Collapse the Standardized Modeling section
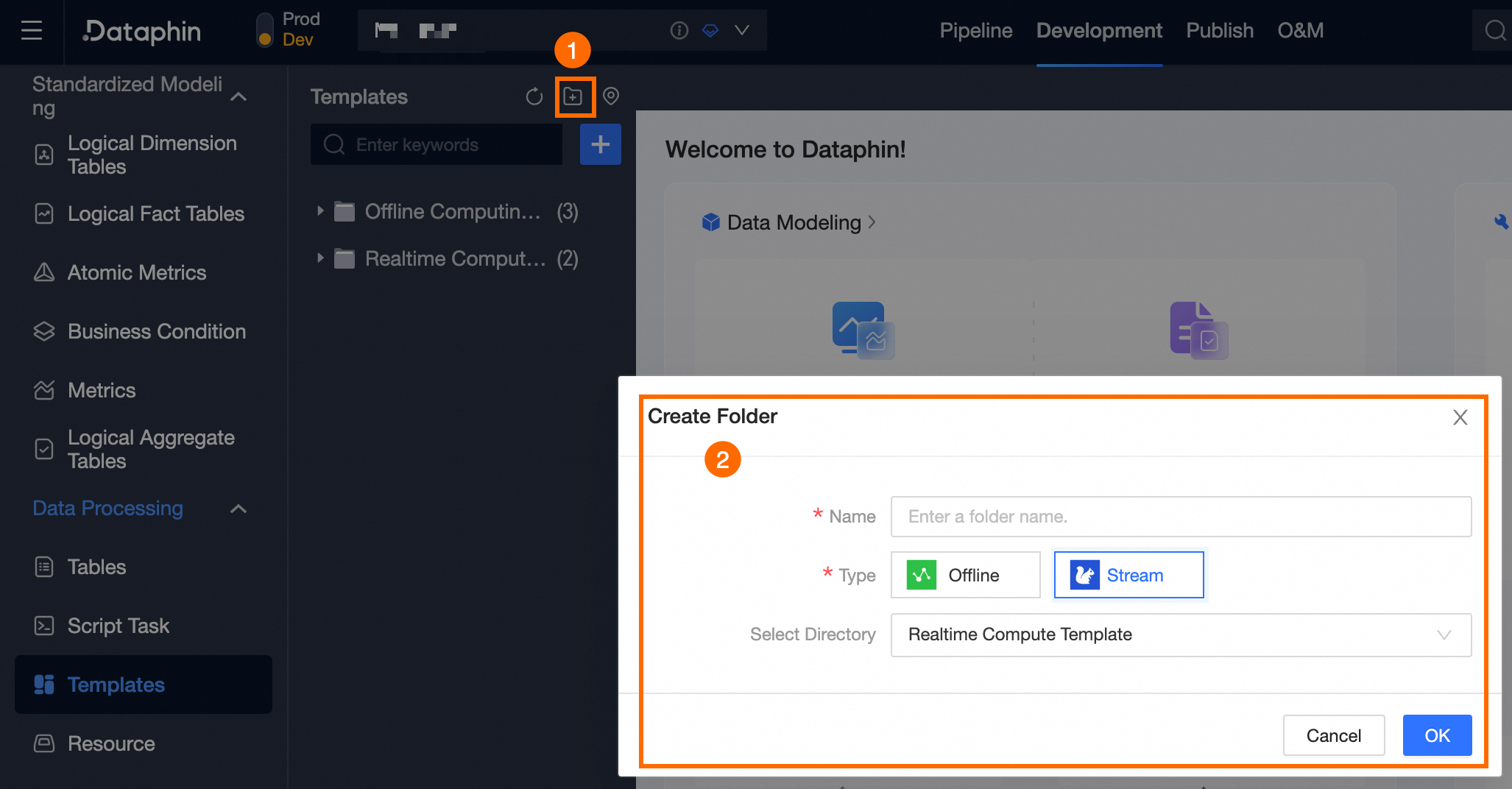 click(x=239, y=96)
